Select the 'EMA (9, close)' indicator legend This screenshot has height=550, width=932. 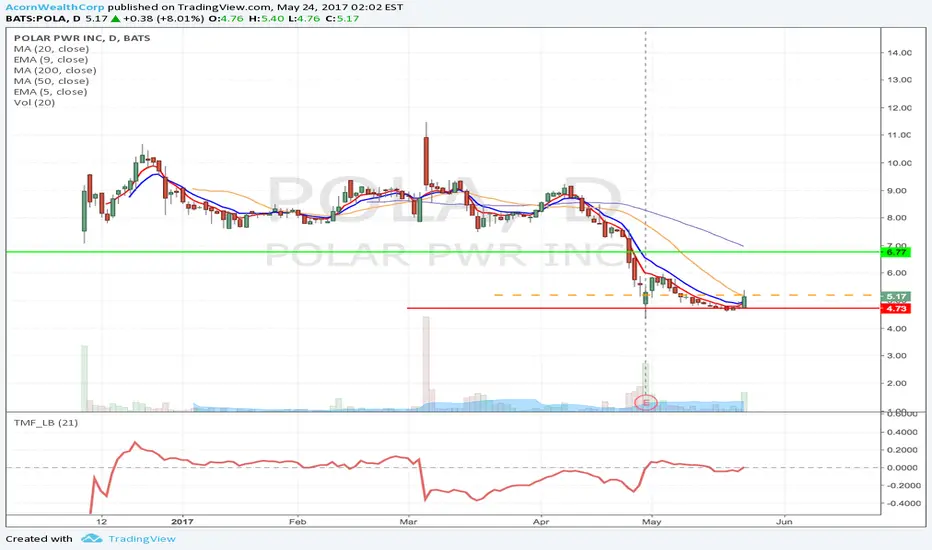click(x=51, y=59)
